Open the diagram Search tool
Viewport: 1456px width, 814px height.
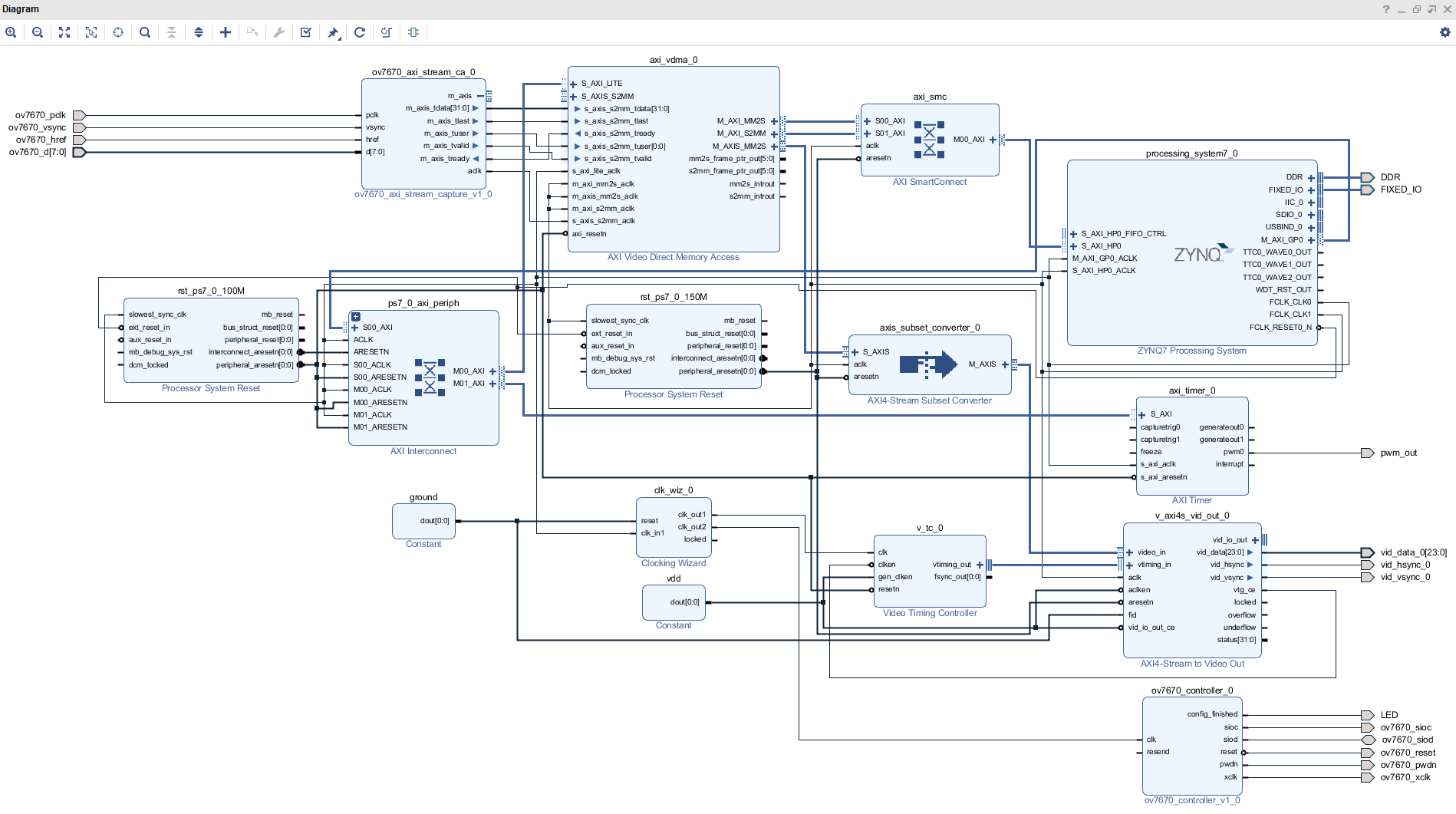[145, 32]
